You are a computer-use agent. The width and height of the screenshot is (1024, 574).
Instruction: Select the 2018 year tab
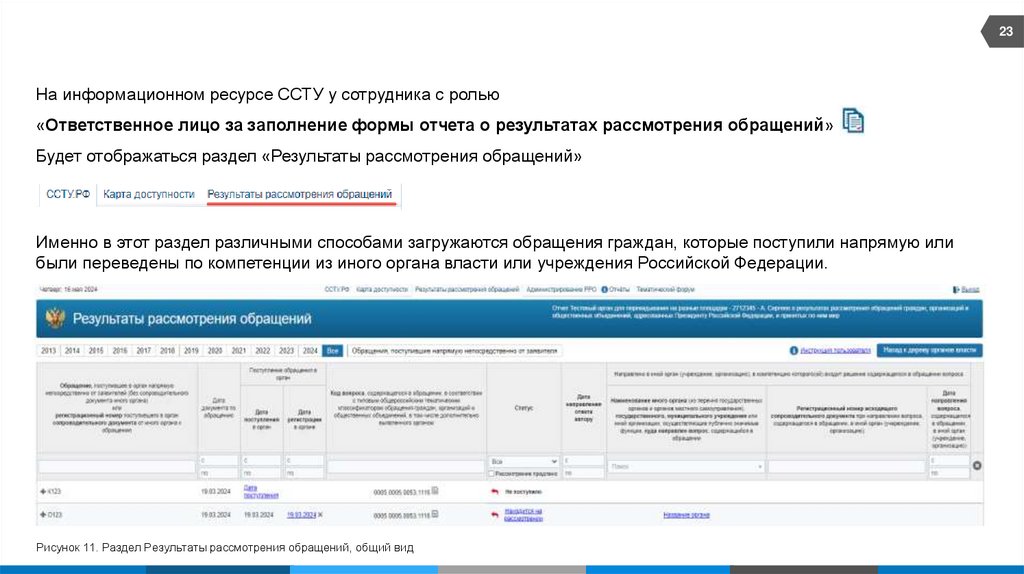click(x=167, y=351)
